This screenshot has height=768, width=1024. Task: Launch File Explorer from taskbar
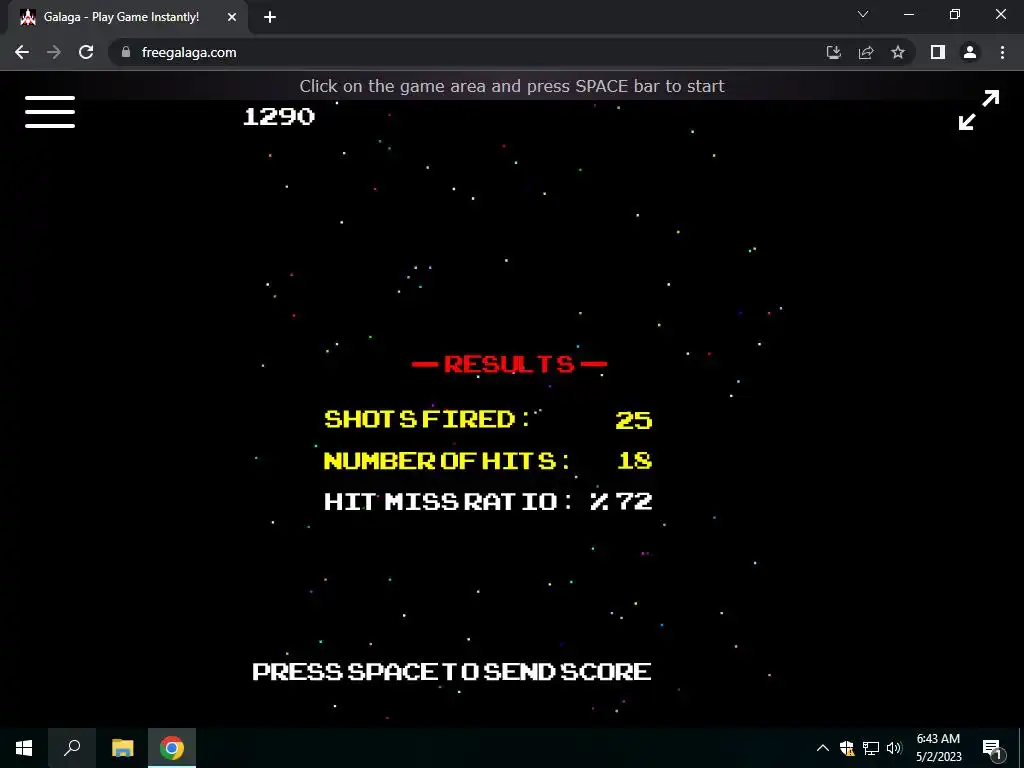(122, 748)
